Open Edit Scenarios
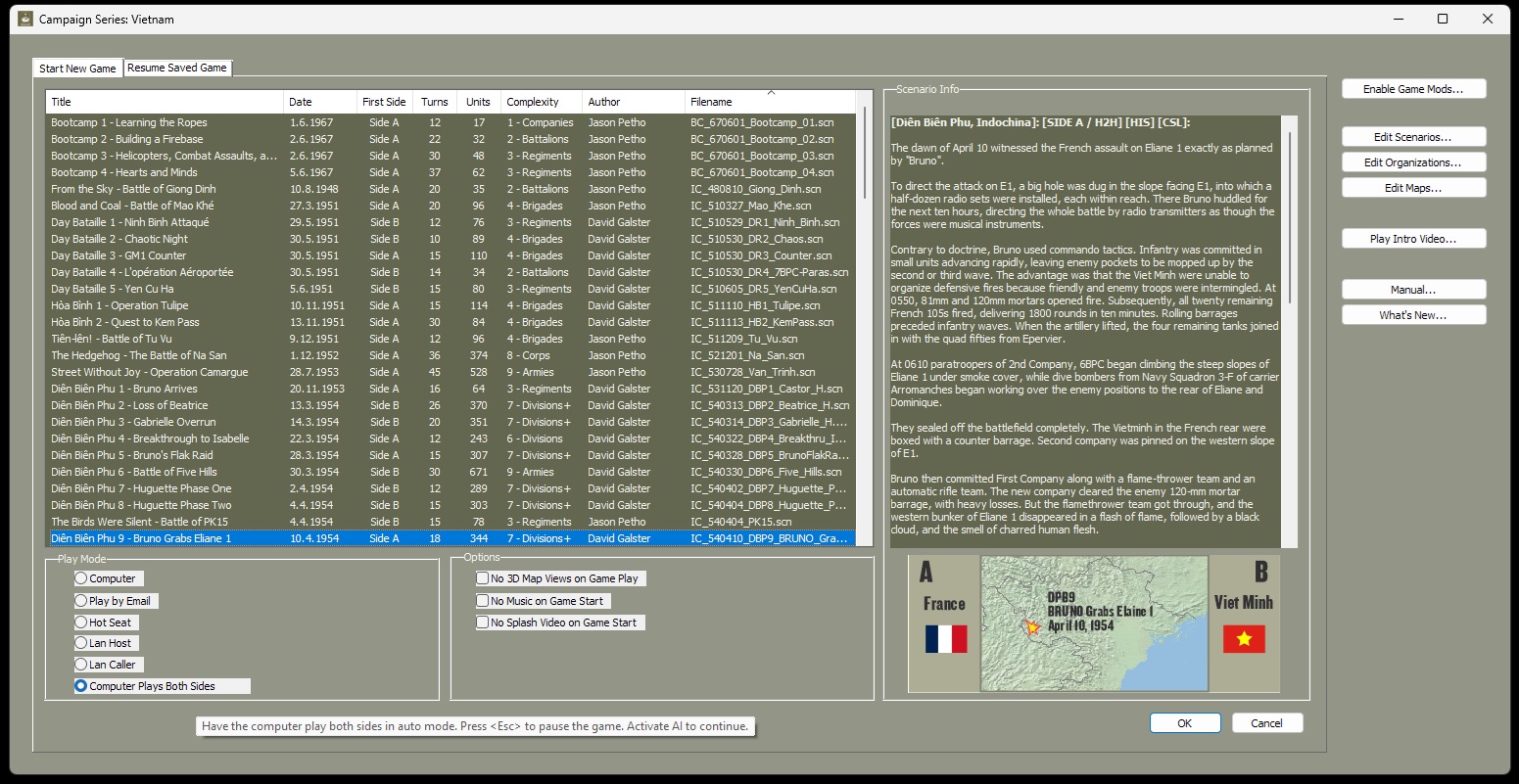The width and height of the screenshot is (1519, 784). 1413,137
